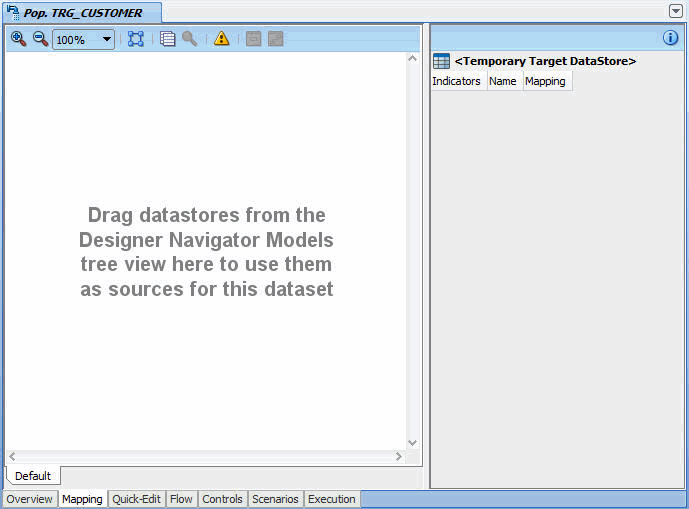
Task: Show errors using the yellow warning icon
Action: click(221, 39)
